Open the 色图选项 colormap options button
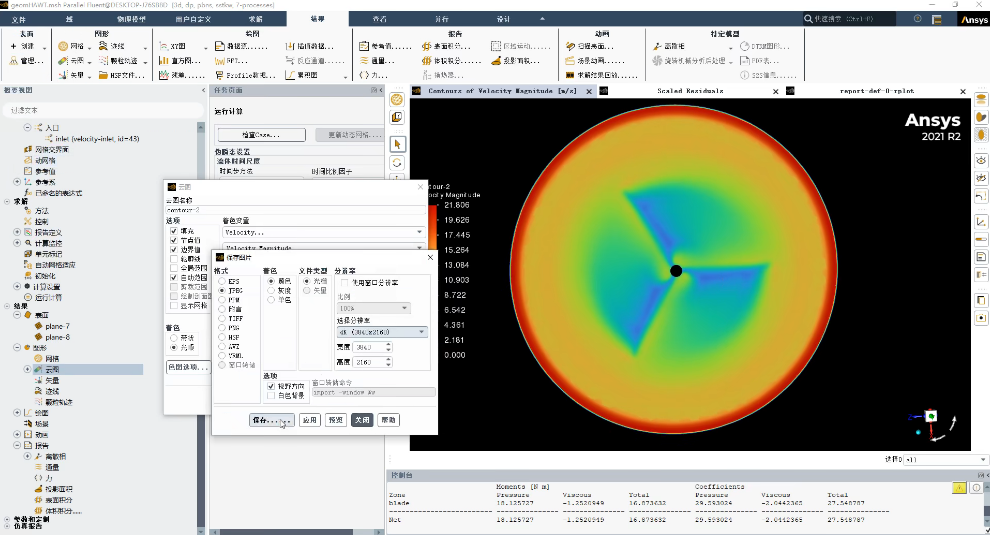990x535 pixels. 188,367
